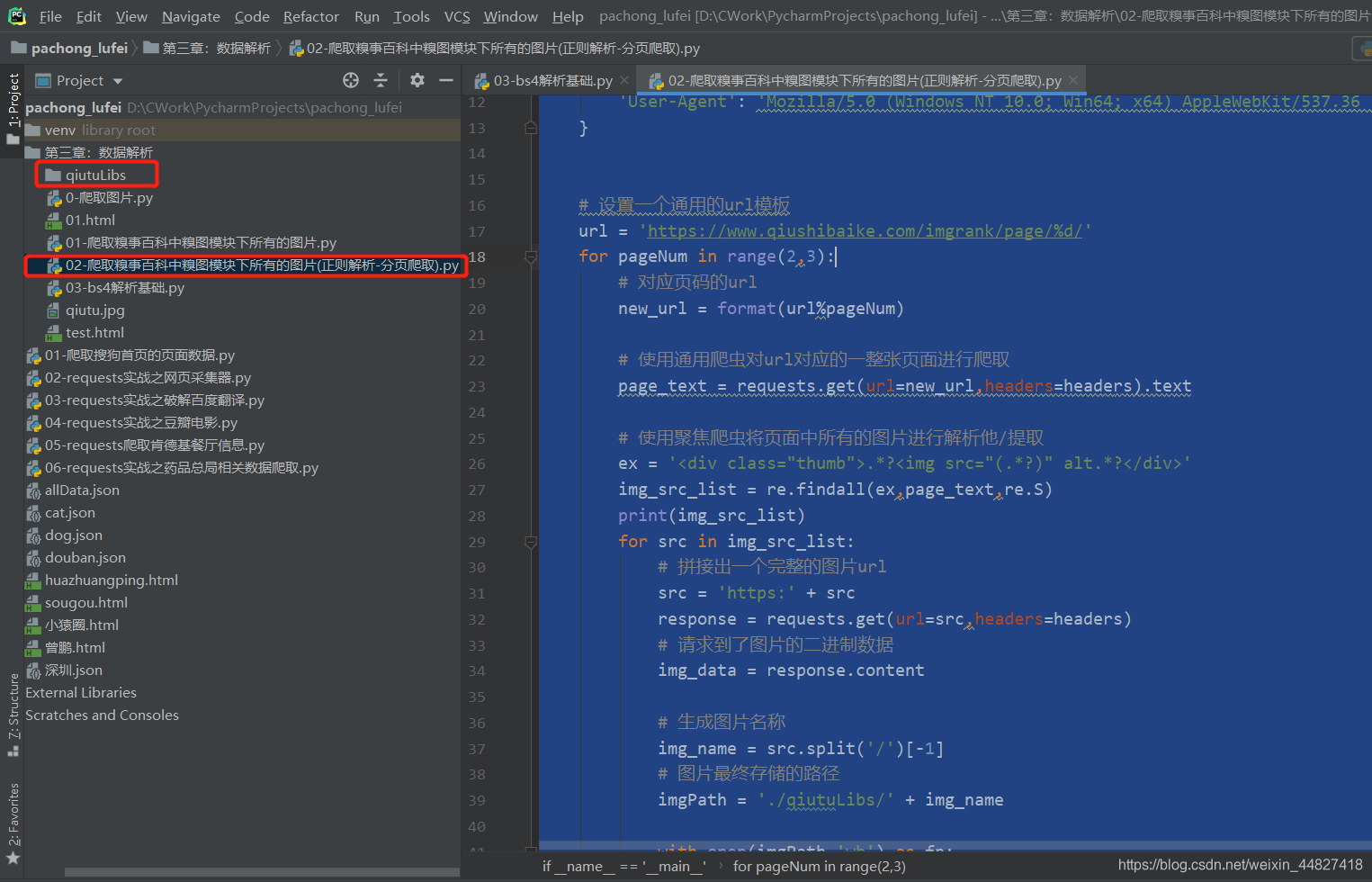Click 第三章：数据解析 breadcrumb in navigation bar
Viewport: 1372px width, 882px height.
pos(207,48)
